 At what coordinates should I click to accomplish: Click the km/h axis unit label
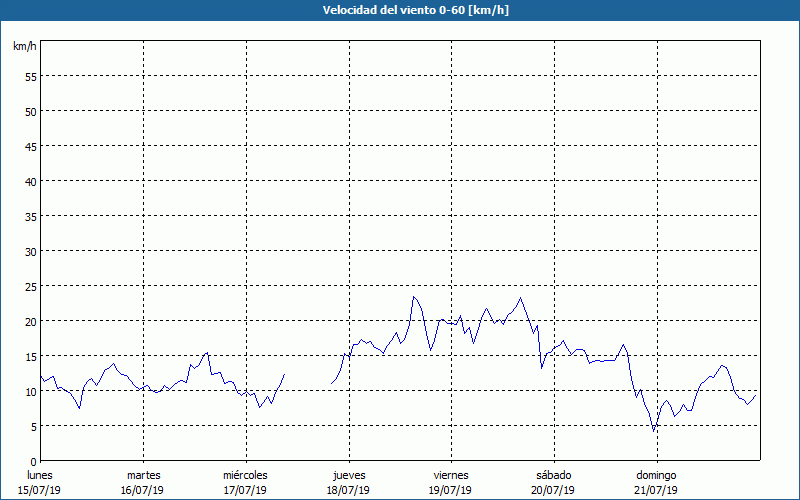[x=25, y=46]
